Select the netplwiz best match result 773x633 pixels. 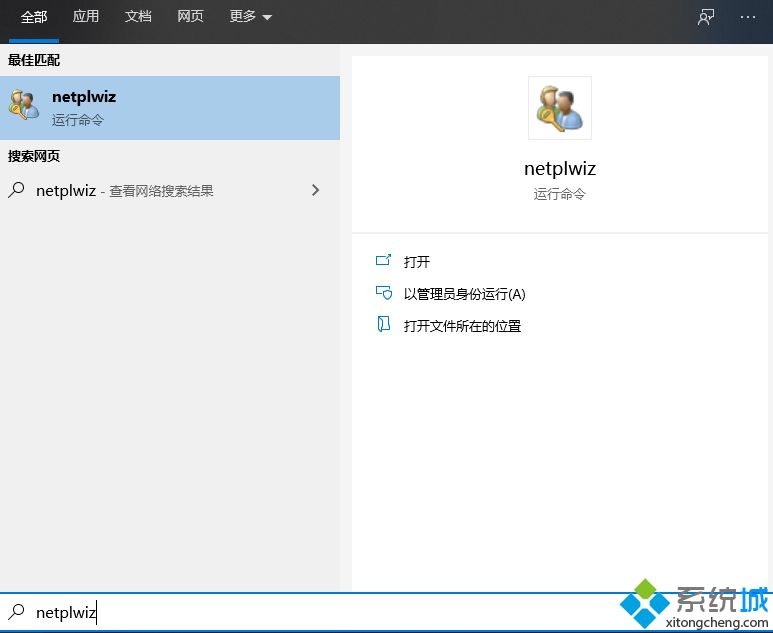tap(170, 108)
